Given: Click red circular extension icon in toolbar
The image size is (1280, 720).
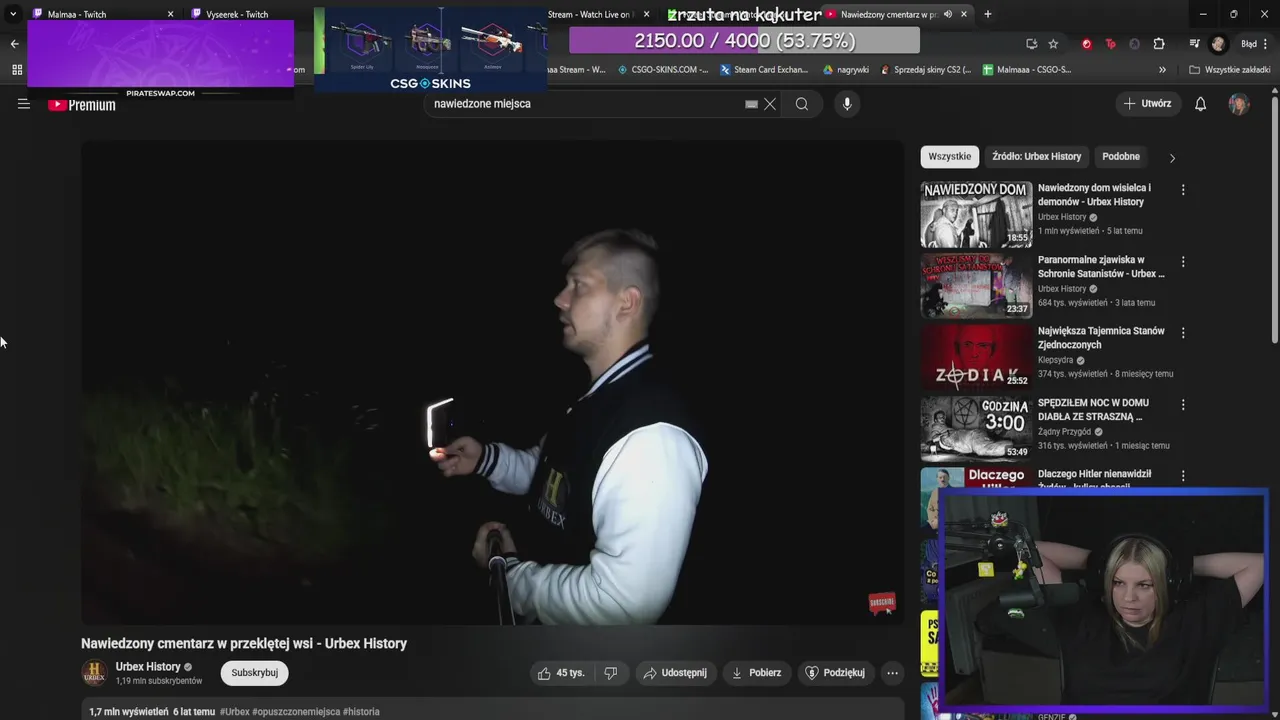Looking at the screenshot, I should (x=1086, y=44).
